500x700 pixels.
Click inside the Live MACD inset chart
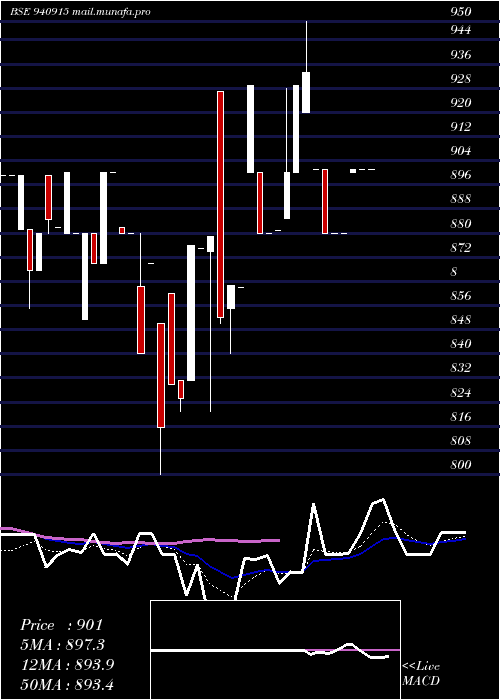[x=275, y=650]
